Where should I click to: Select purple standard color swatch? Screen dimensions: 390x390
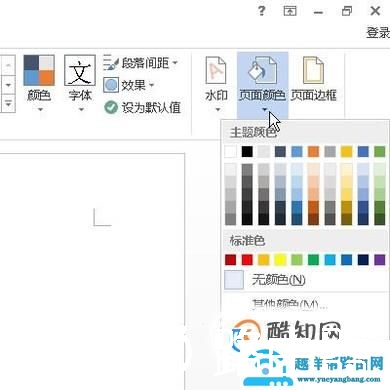pyautogui.click(x=380, y=260)
